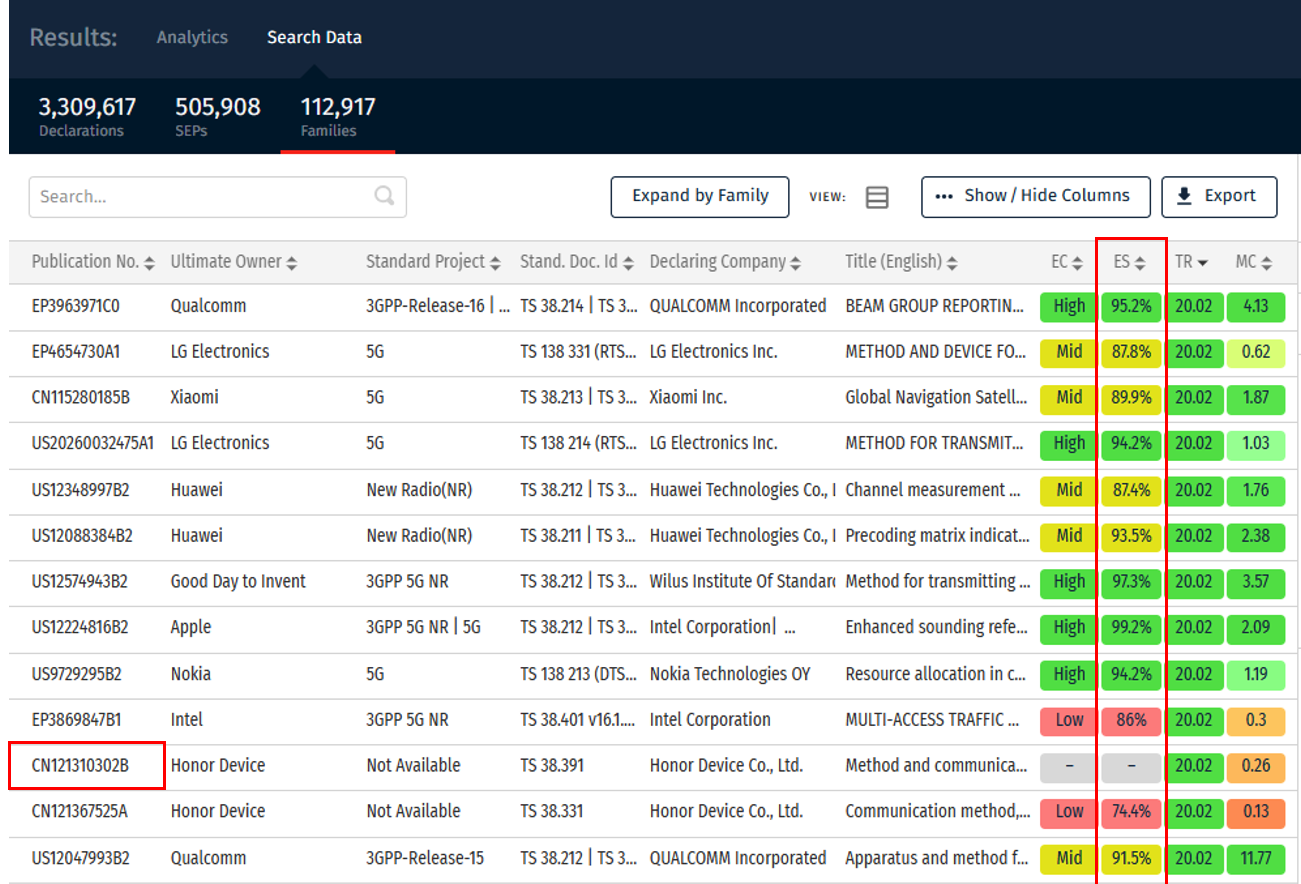Sort by Stand. Doc. Id column
Image resolution: width=1301 pixels, height=884 pixels.
[577, 262]
